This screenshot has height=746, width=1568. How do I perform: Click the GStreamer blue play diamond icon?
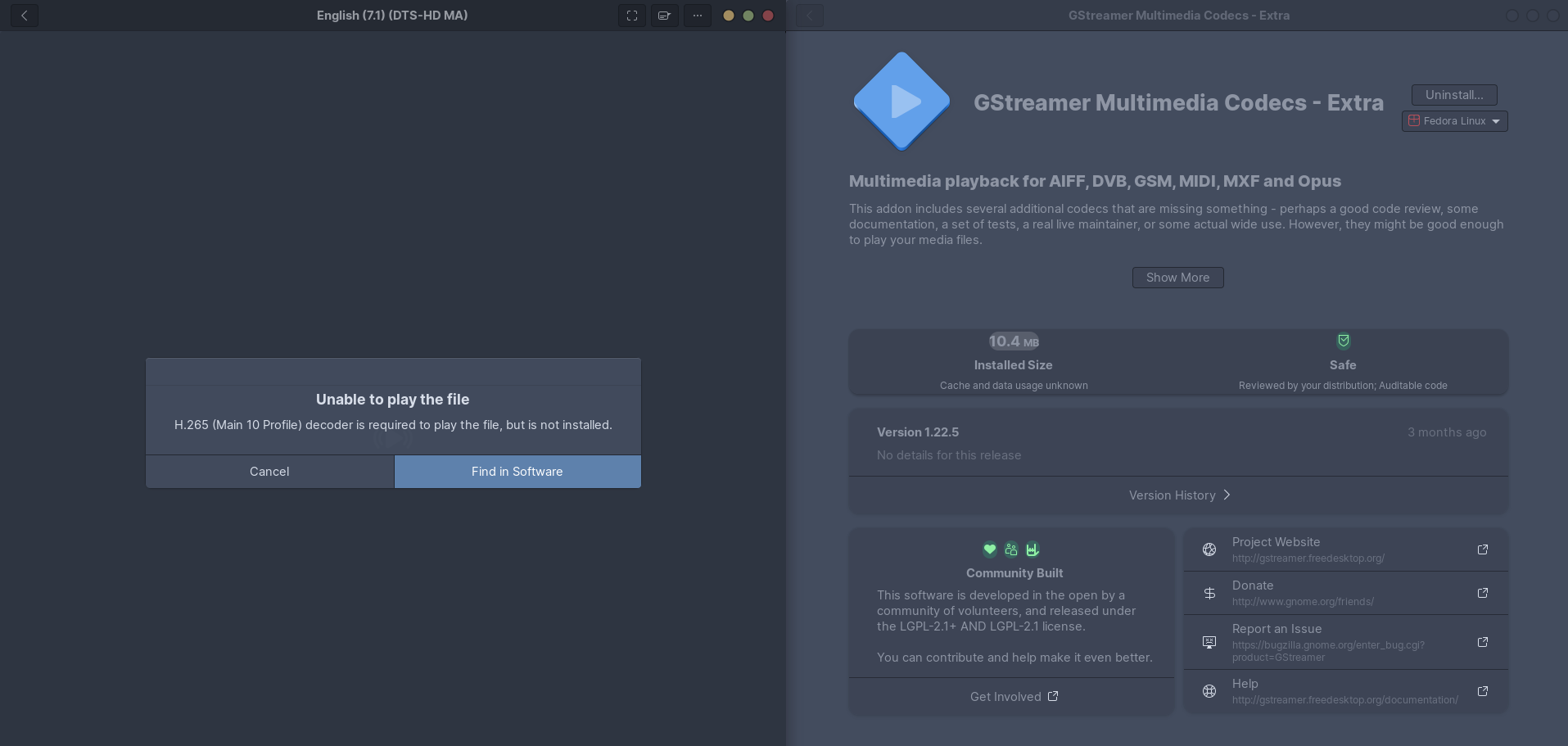pyautogui.click(x=901, y=102)
